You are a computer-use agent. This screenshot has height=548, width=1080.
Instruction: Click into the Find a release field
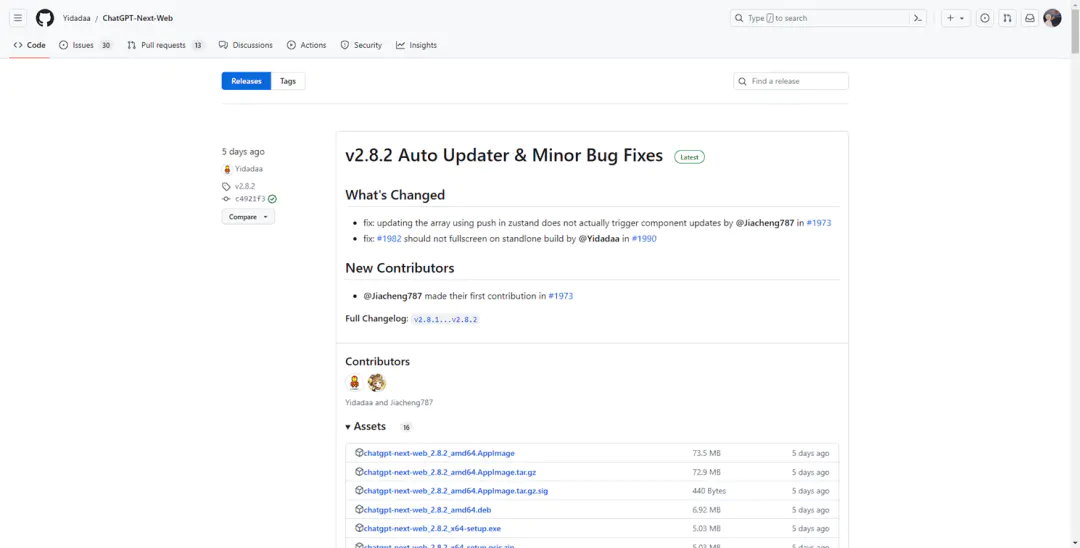click(x=796, y=81)
